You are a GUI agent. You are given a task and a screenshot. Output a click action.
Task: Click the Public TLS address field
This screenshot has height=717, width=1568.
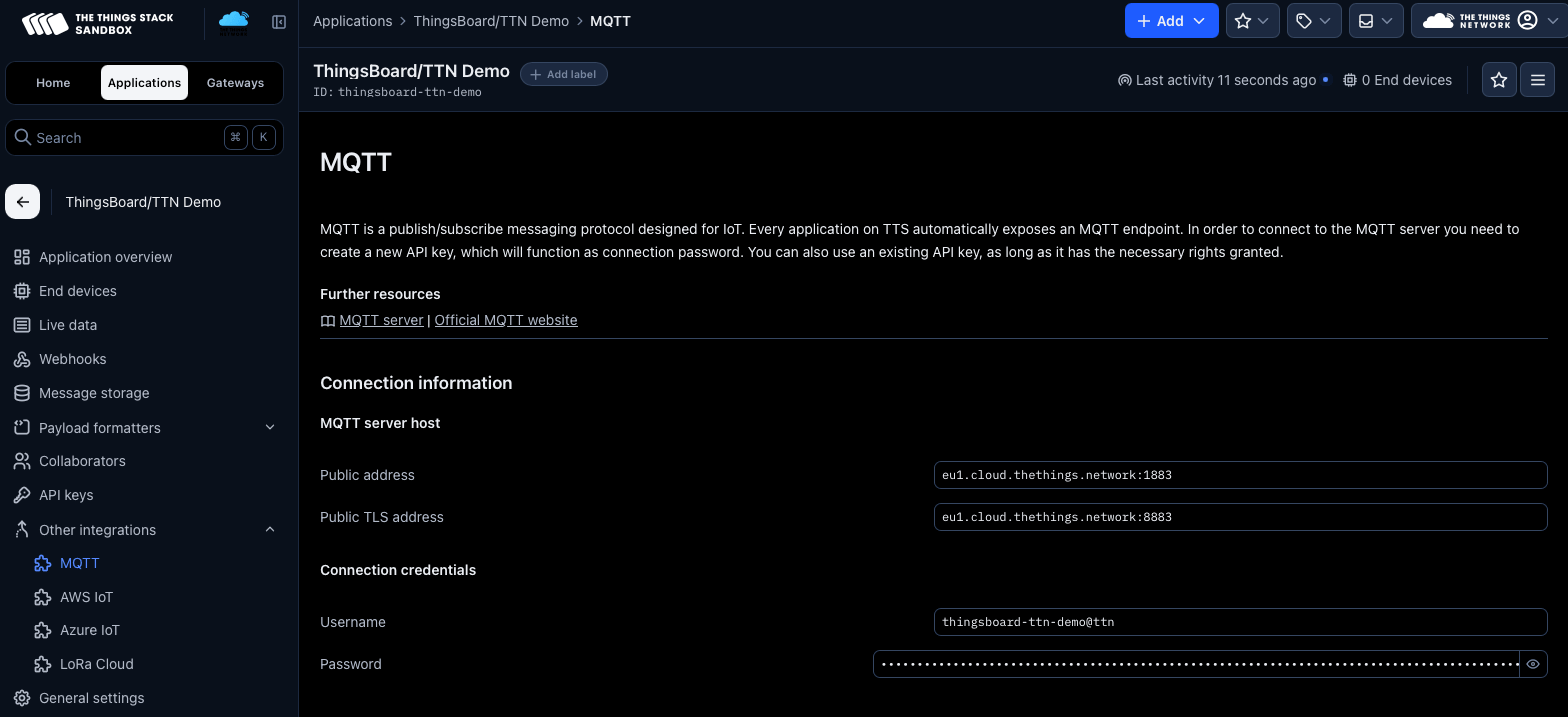coord(1240,517)
